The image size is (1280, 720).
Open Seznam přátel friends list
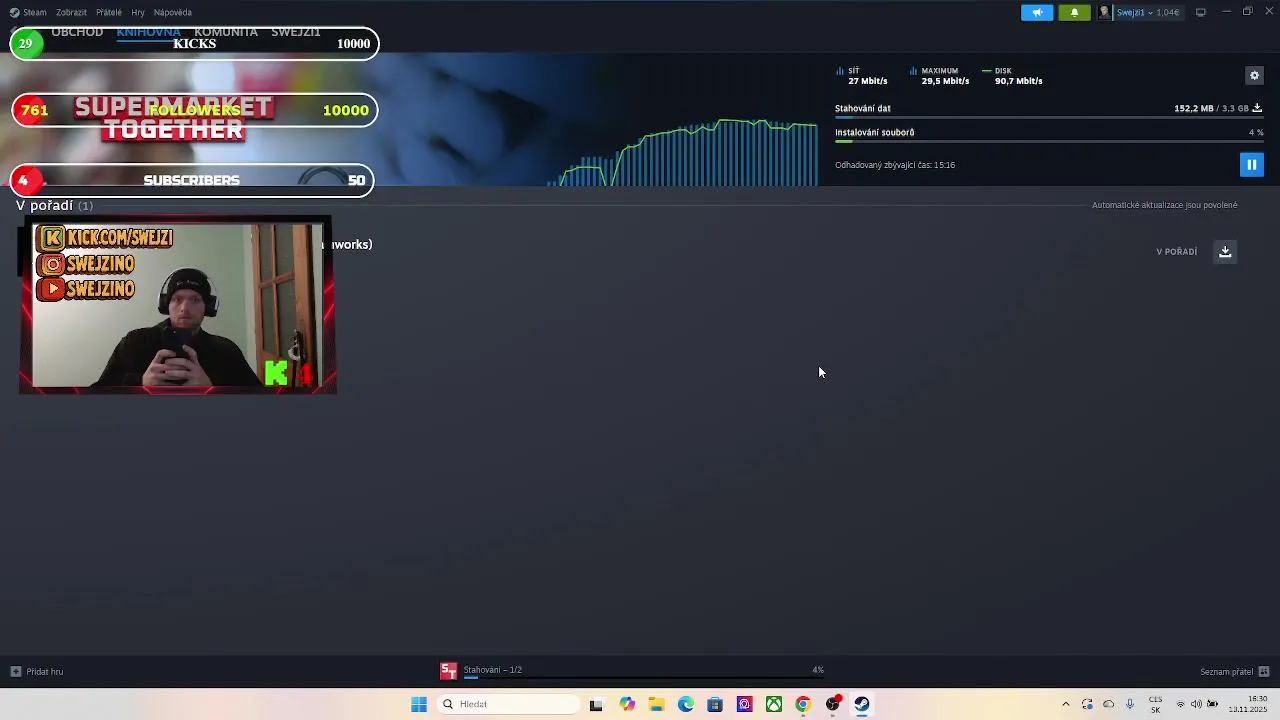1235,671
